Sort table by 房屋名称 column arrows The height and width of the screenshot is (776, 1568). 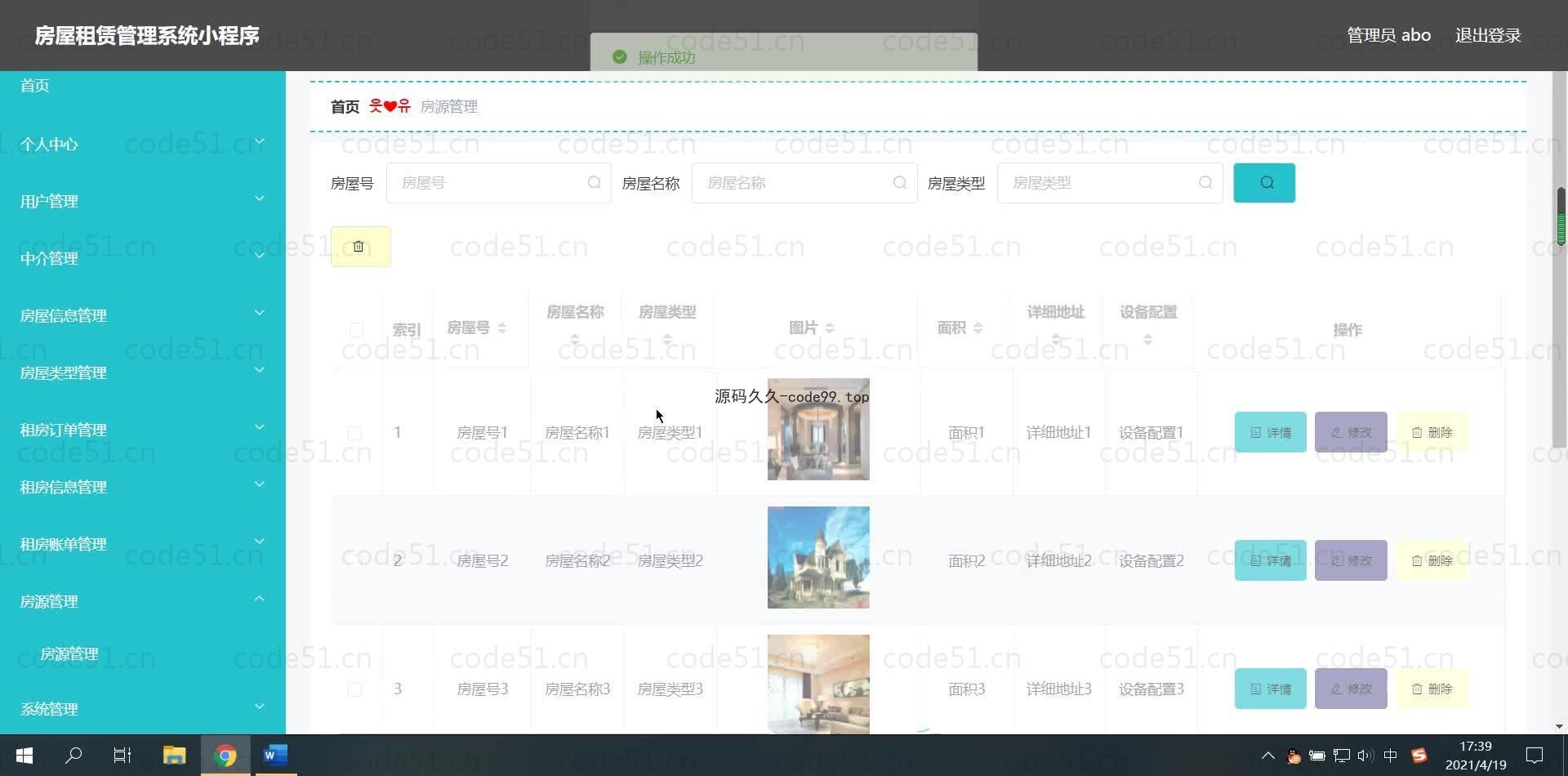point(575,339)
